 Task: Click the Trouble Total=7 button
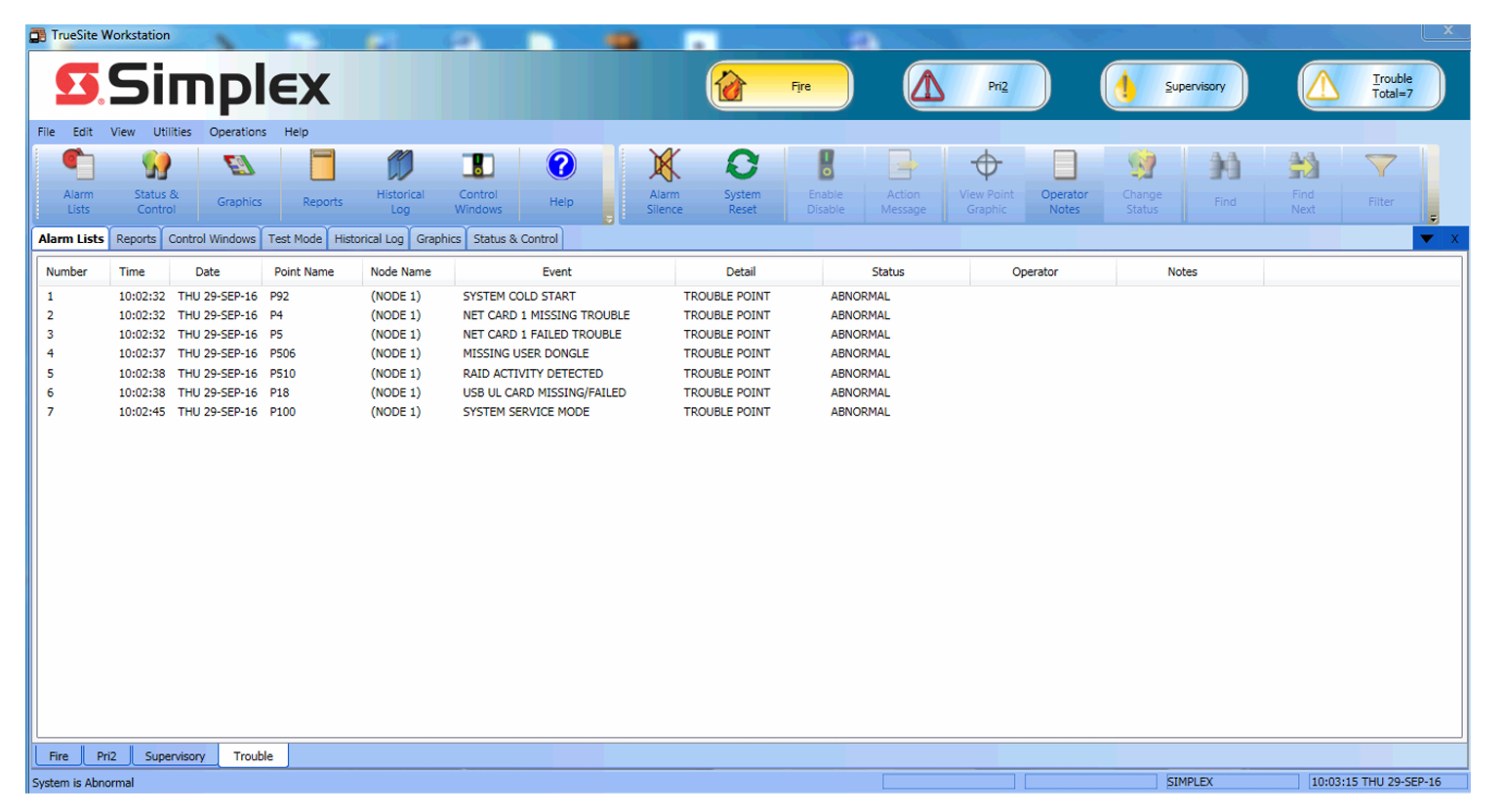[x=1371, y=86]
